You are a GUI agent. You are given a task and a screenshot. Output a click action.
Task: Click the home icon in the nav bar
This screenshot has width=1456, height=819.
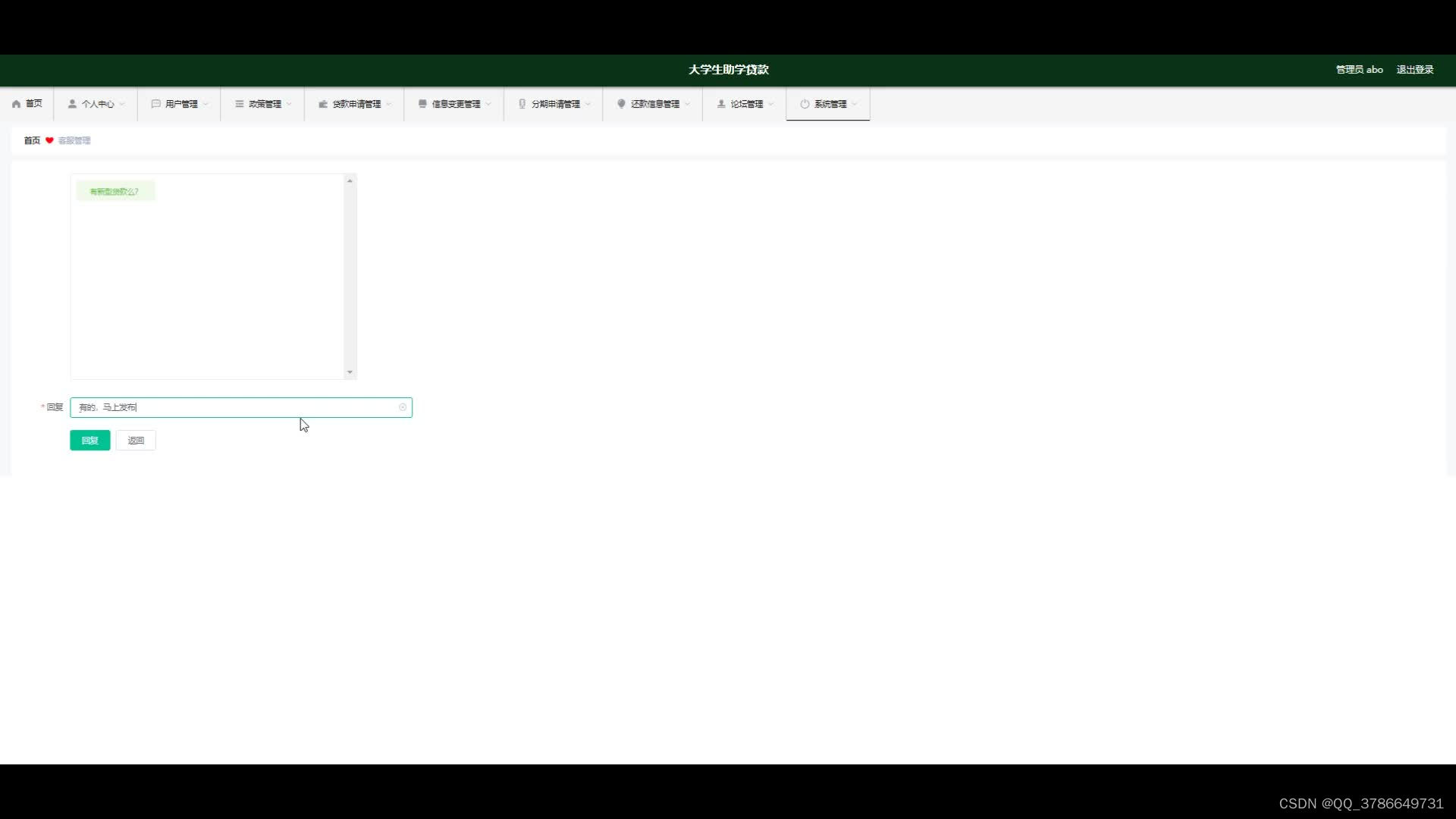[x=16, y=104]
